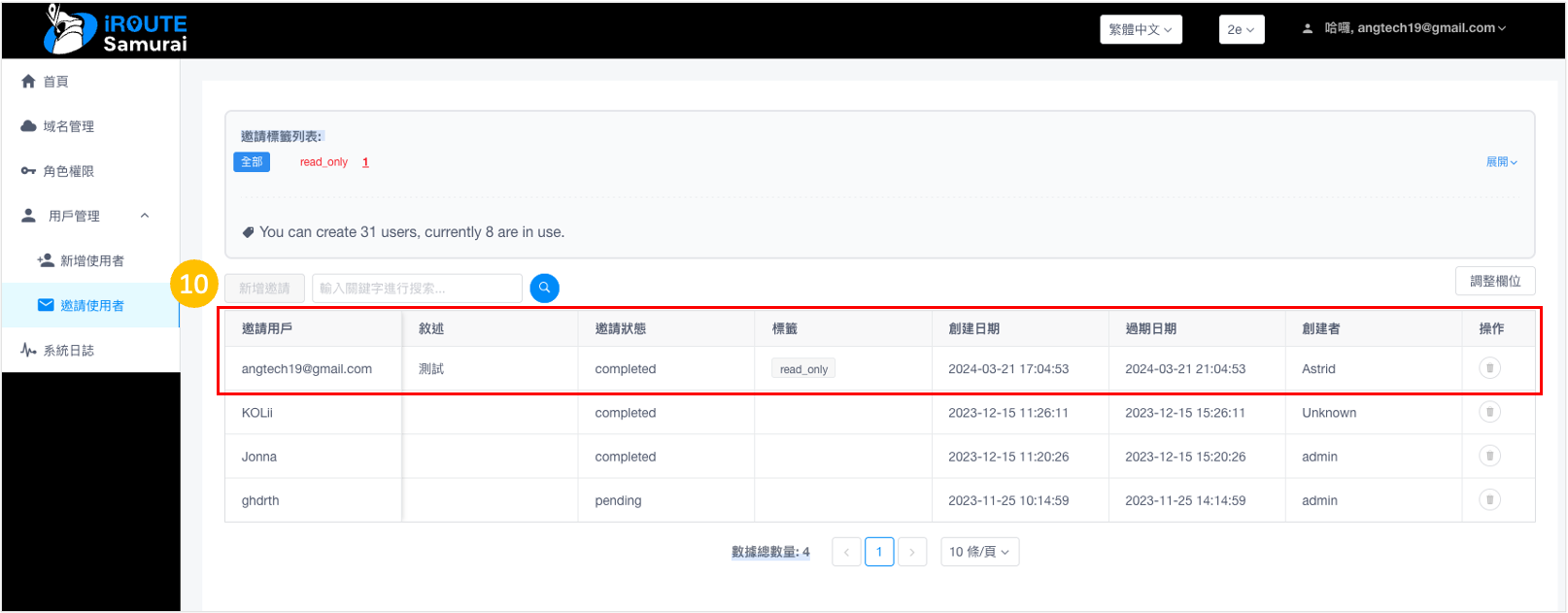
Task: Delete the angtech19@gmail.com invitation row
Action: [x=1489, y=368]
